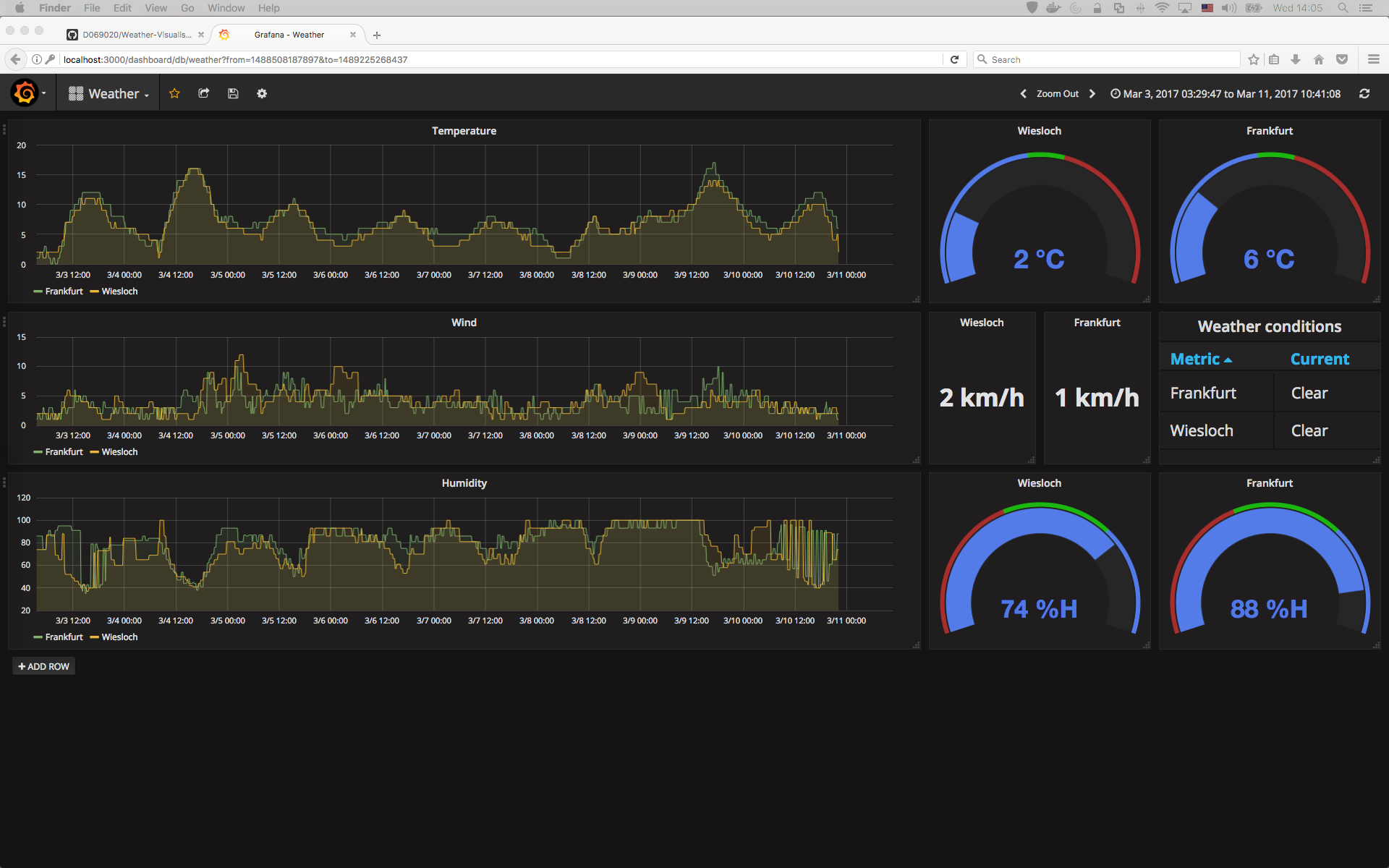Mark the Weather dashboard as favorite
Screen dimensions: 1389x868
[x=174, y=93]
